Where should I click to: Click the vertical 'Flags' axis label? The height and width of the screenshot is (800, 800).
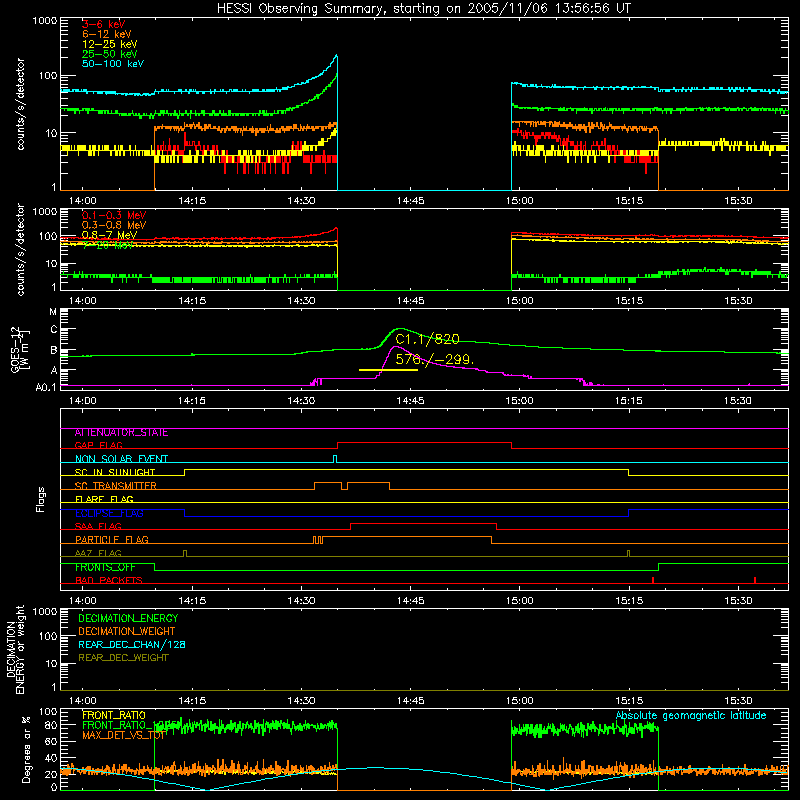point(40,499)
